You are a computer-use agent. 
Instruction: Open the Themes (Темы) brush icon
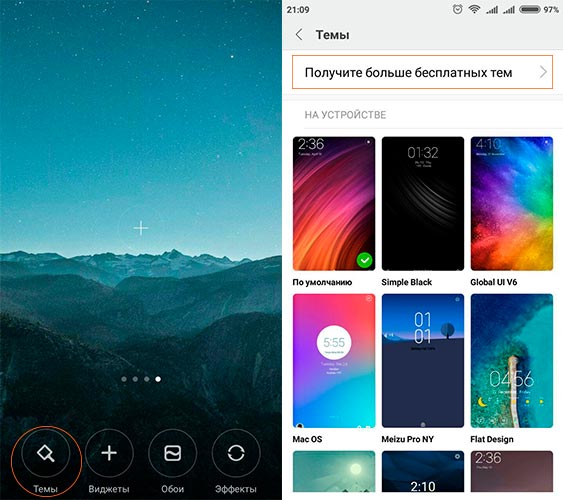tap(46, 453)
